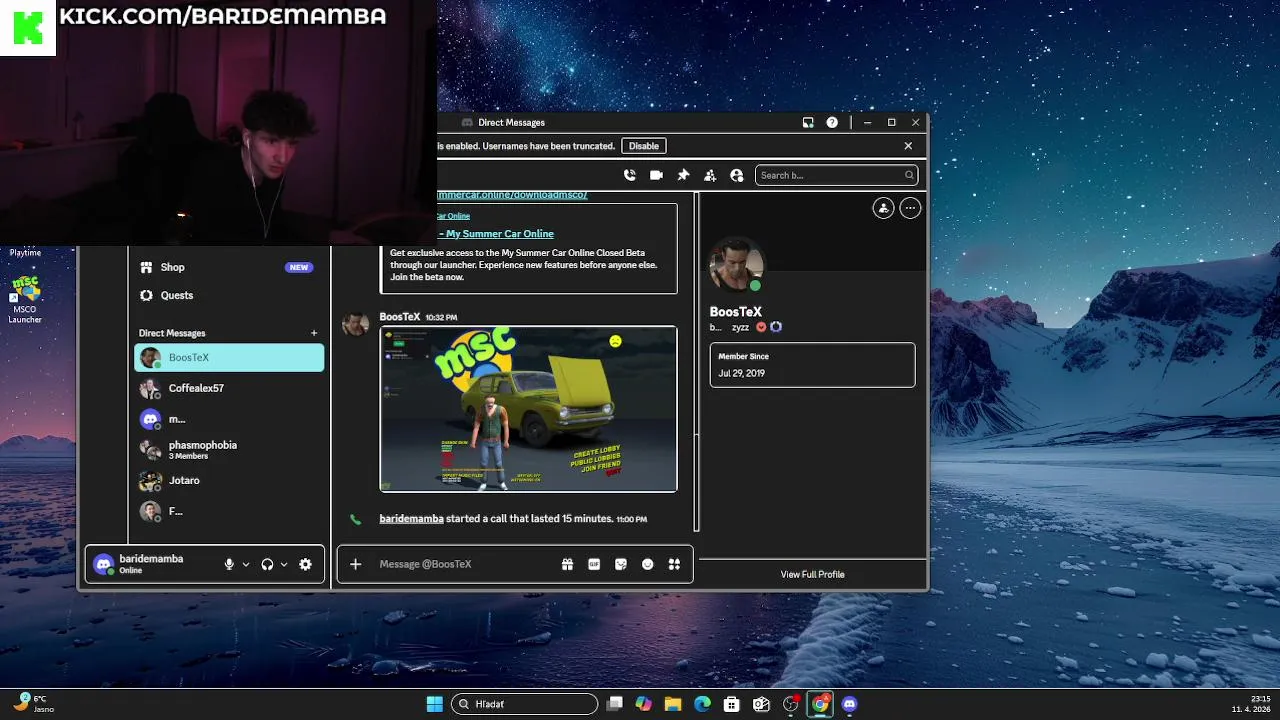Open Chrome from the taskbar
Viewport: 1280px width, 720px height.
pyautogui.click(x=820, y=704)
